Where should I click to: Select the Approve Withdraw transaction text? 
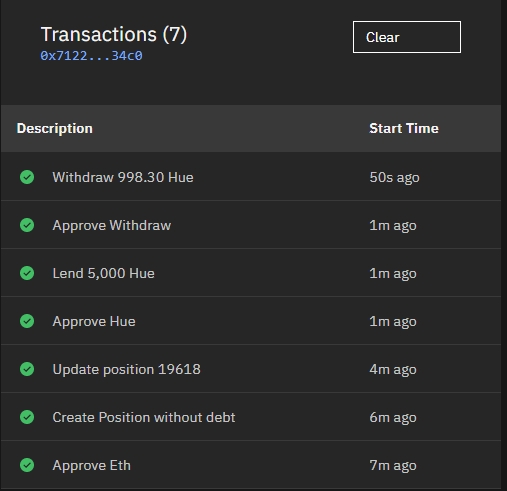[x=112, y=225]
